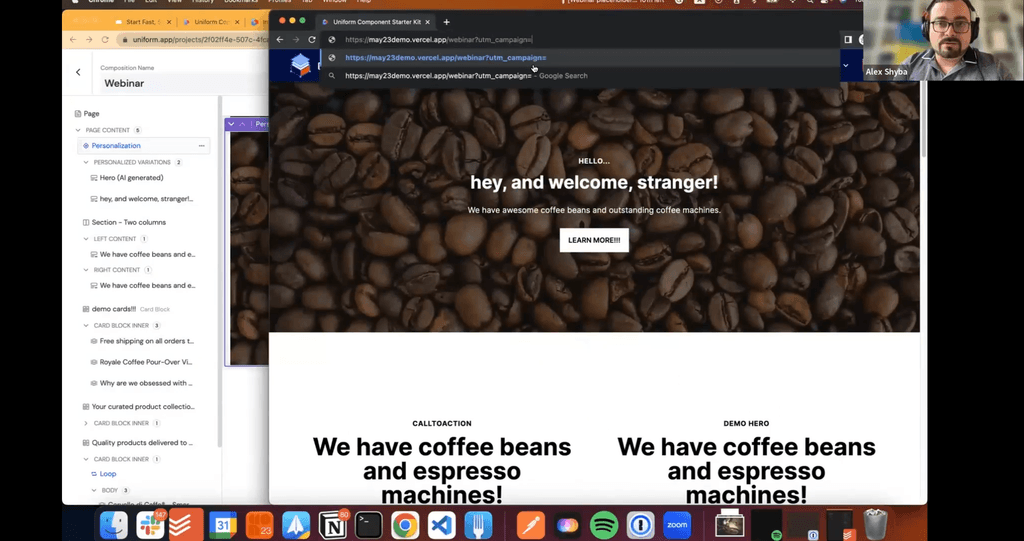Select the Uniform Component Starter Kit tab
The height and width of the screenshot is (541, 1024).
point(376,22)
